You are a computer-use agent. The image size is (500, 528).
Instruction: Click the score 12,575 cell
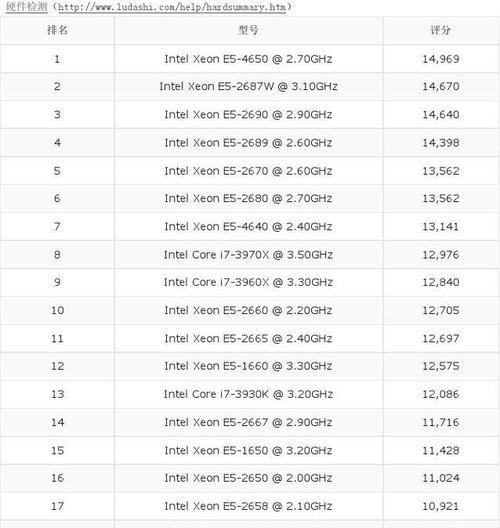[441, 366]
